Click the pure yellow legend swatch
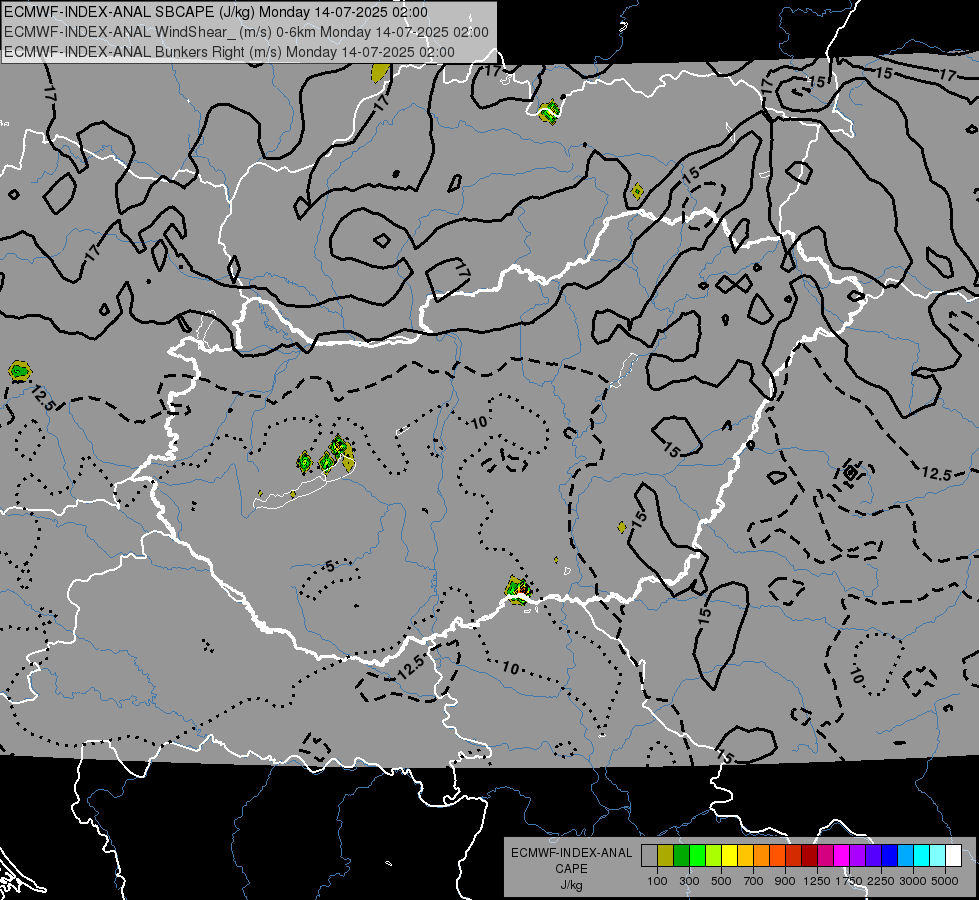The image size is (979, 900). (x=729, y=855)
